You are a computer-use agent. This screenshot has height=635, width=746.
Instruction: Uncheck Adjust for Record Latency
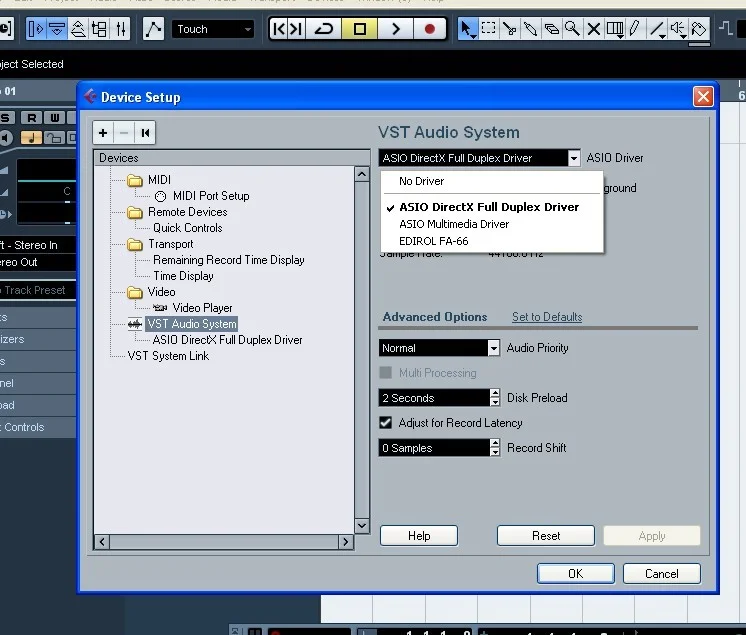click(x=386, y=423)
